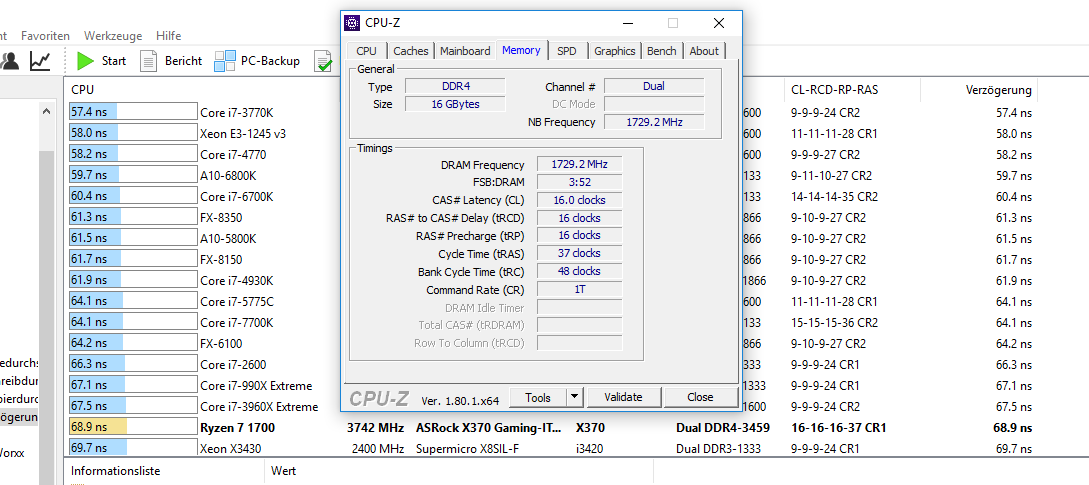Click the Cycle Time 37 clocks field
This screenshot has height=485, width=1089.
click(x=579, y=253)
